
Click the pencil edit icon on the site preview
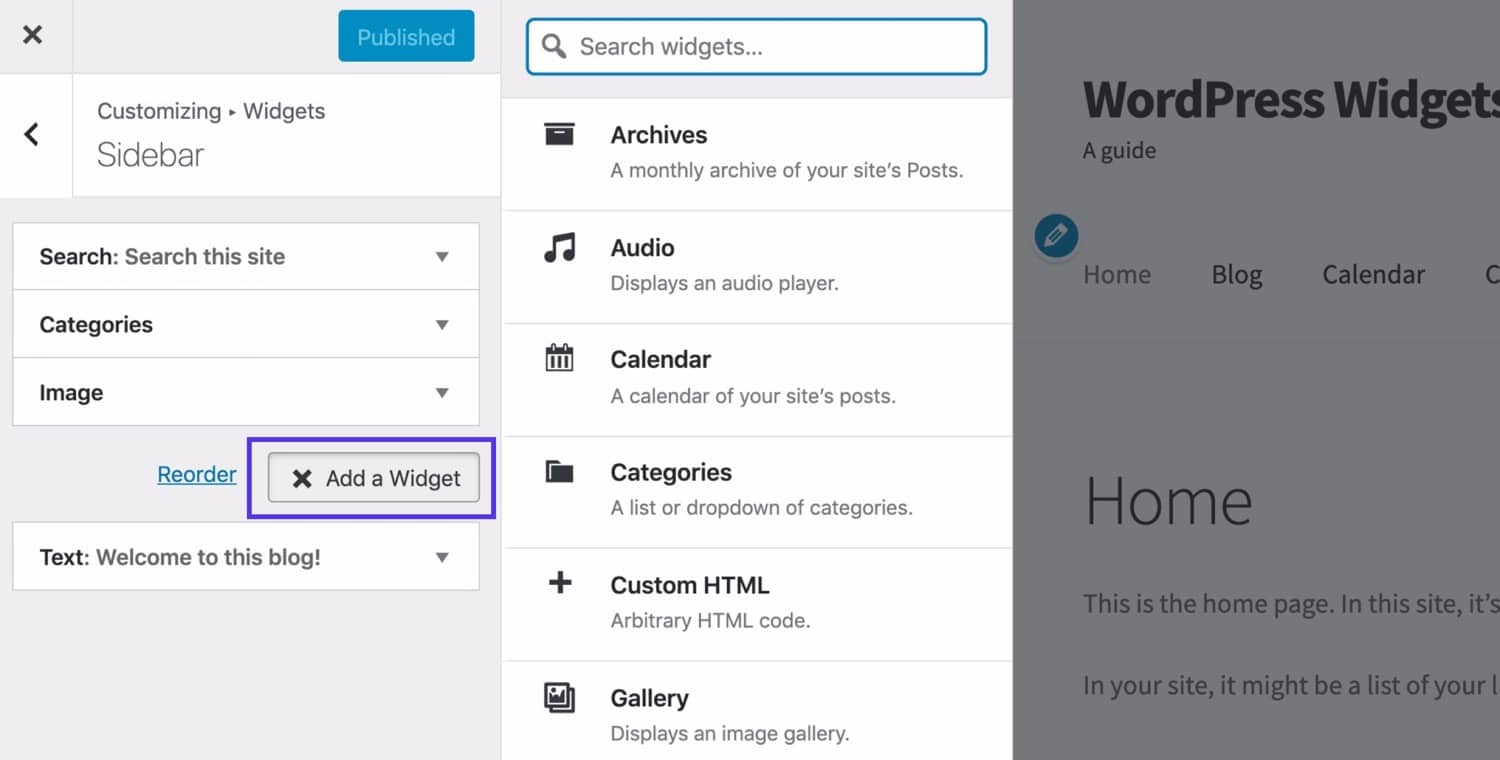point(1056,236)
